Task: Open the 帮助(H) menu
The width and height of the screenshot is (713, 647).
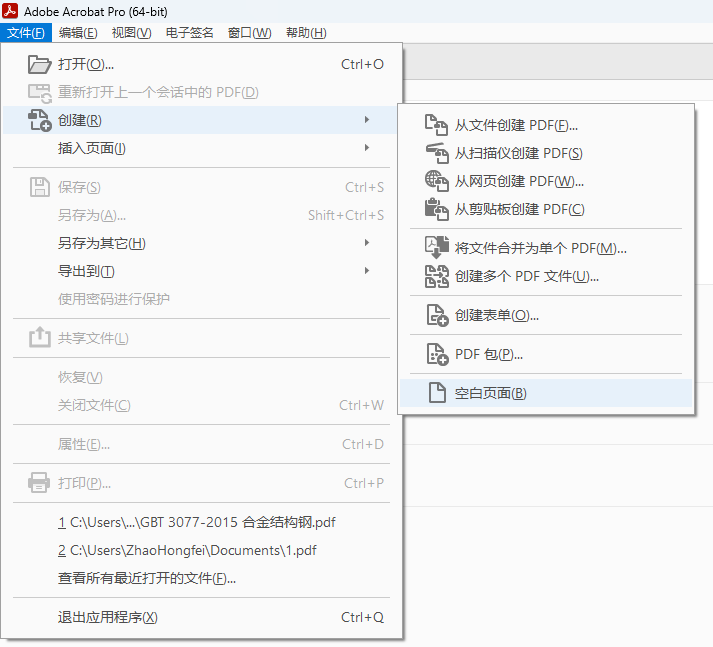Action: tap(306, 33)
